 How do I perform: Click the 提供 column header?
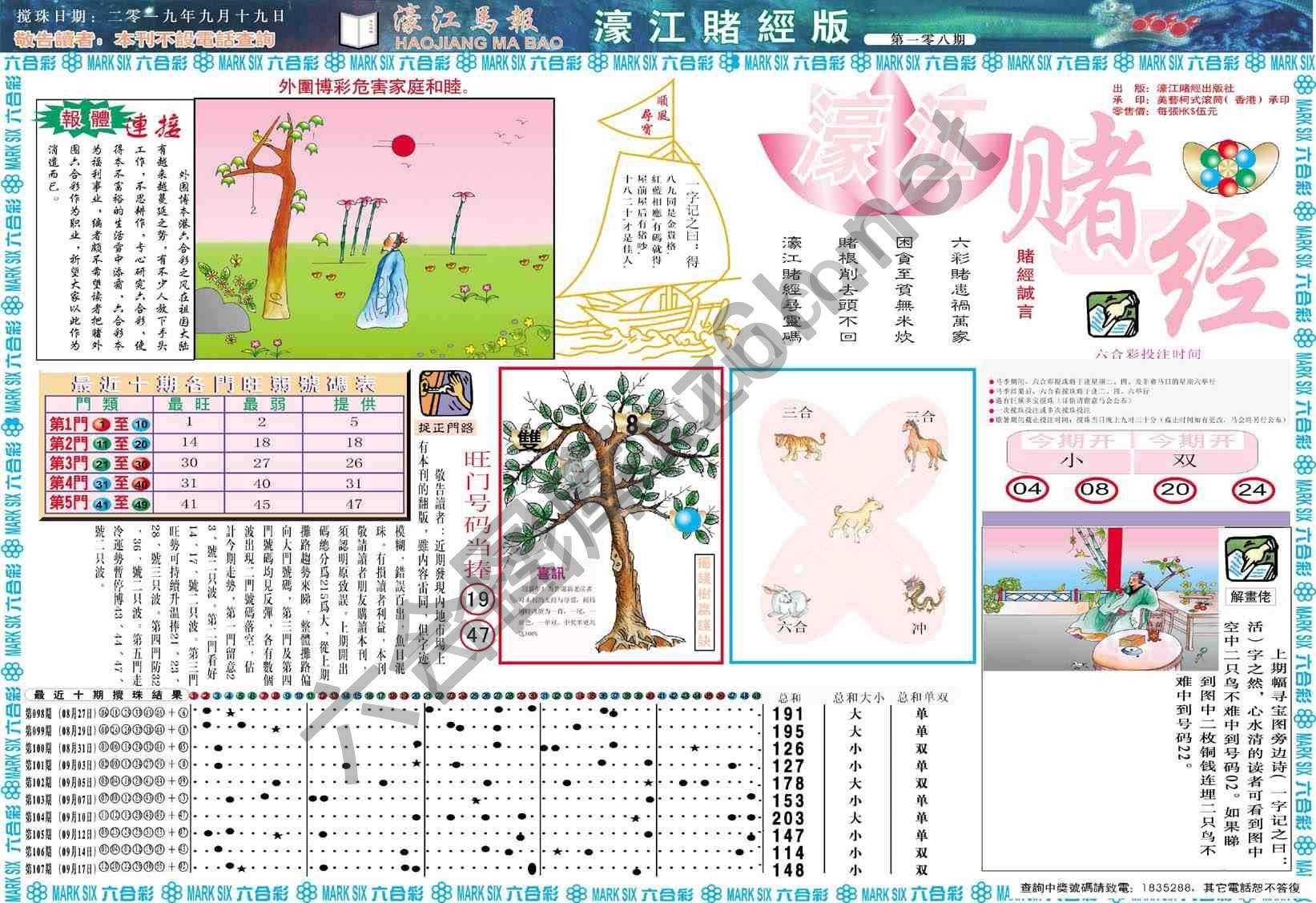click(x=354, y=405)
